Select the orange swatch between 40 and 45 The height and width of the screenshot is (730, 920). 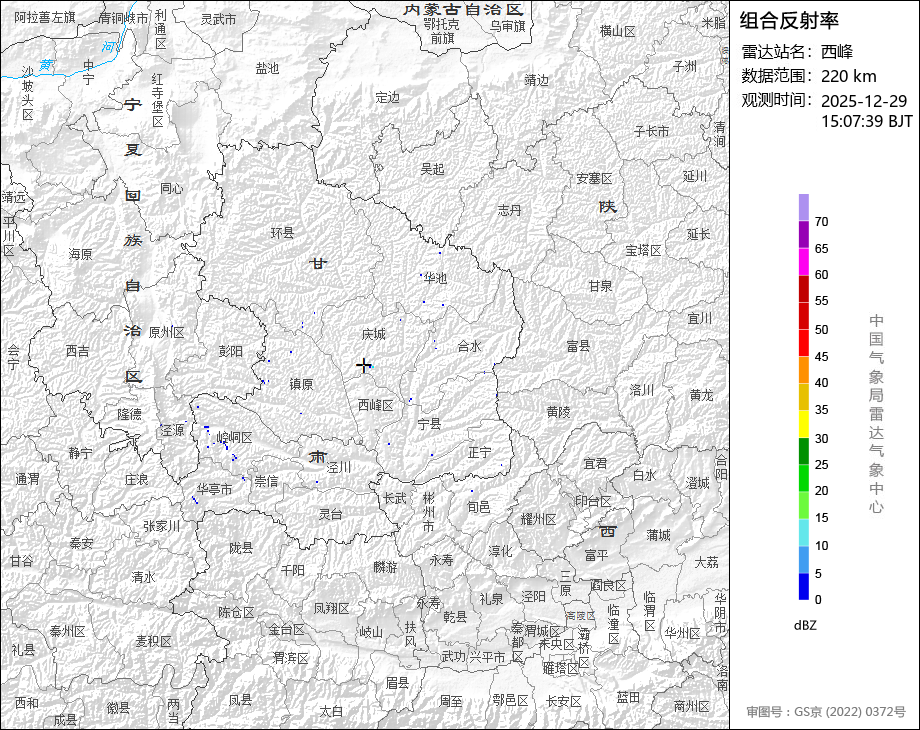(803, 370)
